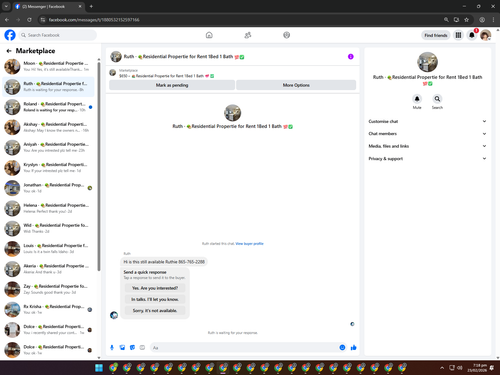The image size is (500, 375).
Task: Open the Facebook logo home link
Action: (x=10, y=35)
